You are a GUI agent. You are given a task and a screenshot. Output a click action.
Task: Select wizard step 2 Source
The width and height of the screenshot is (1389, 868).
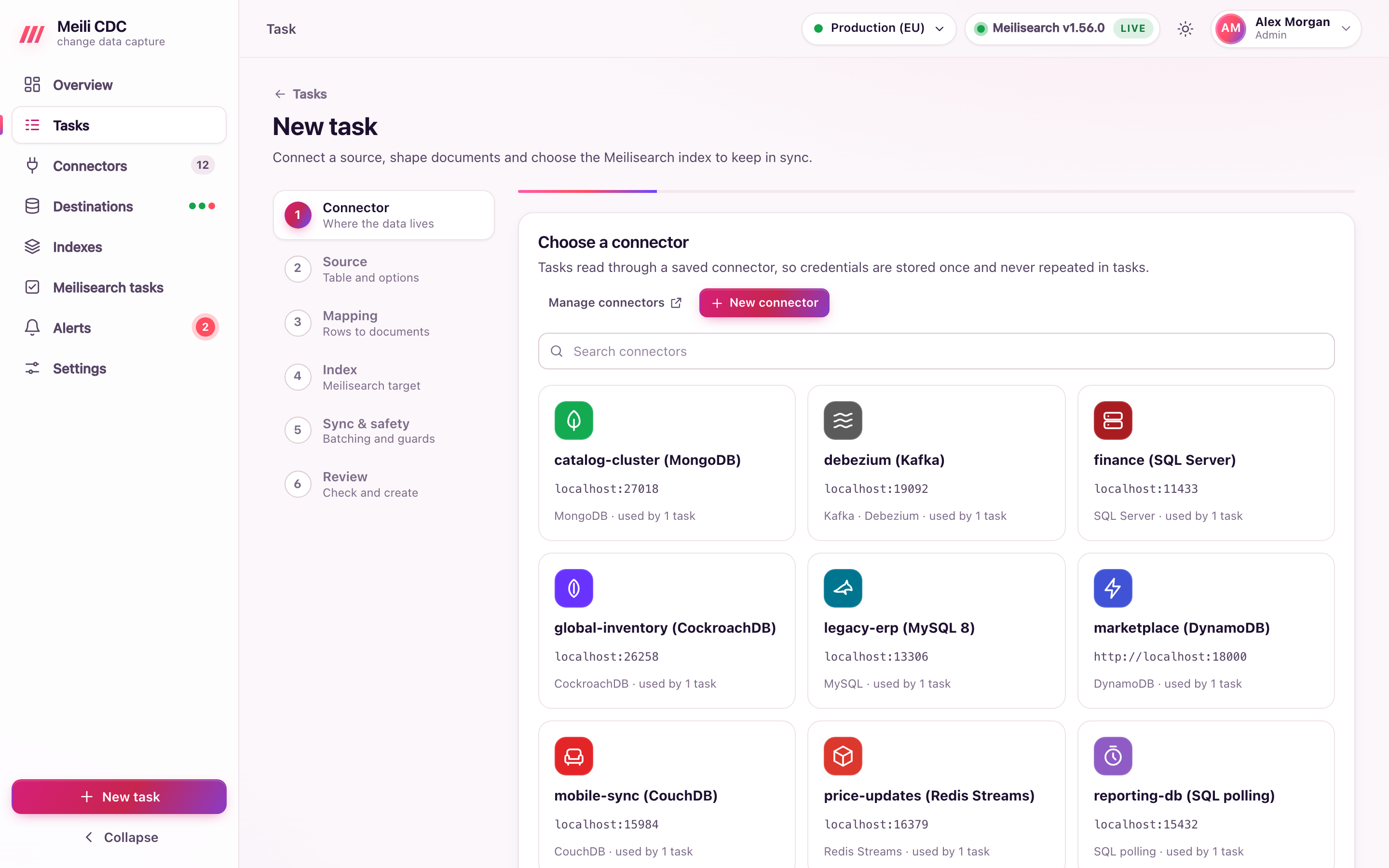point(383,269)
